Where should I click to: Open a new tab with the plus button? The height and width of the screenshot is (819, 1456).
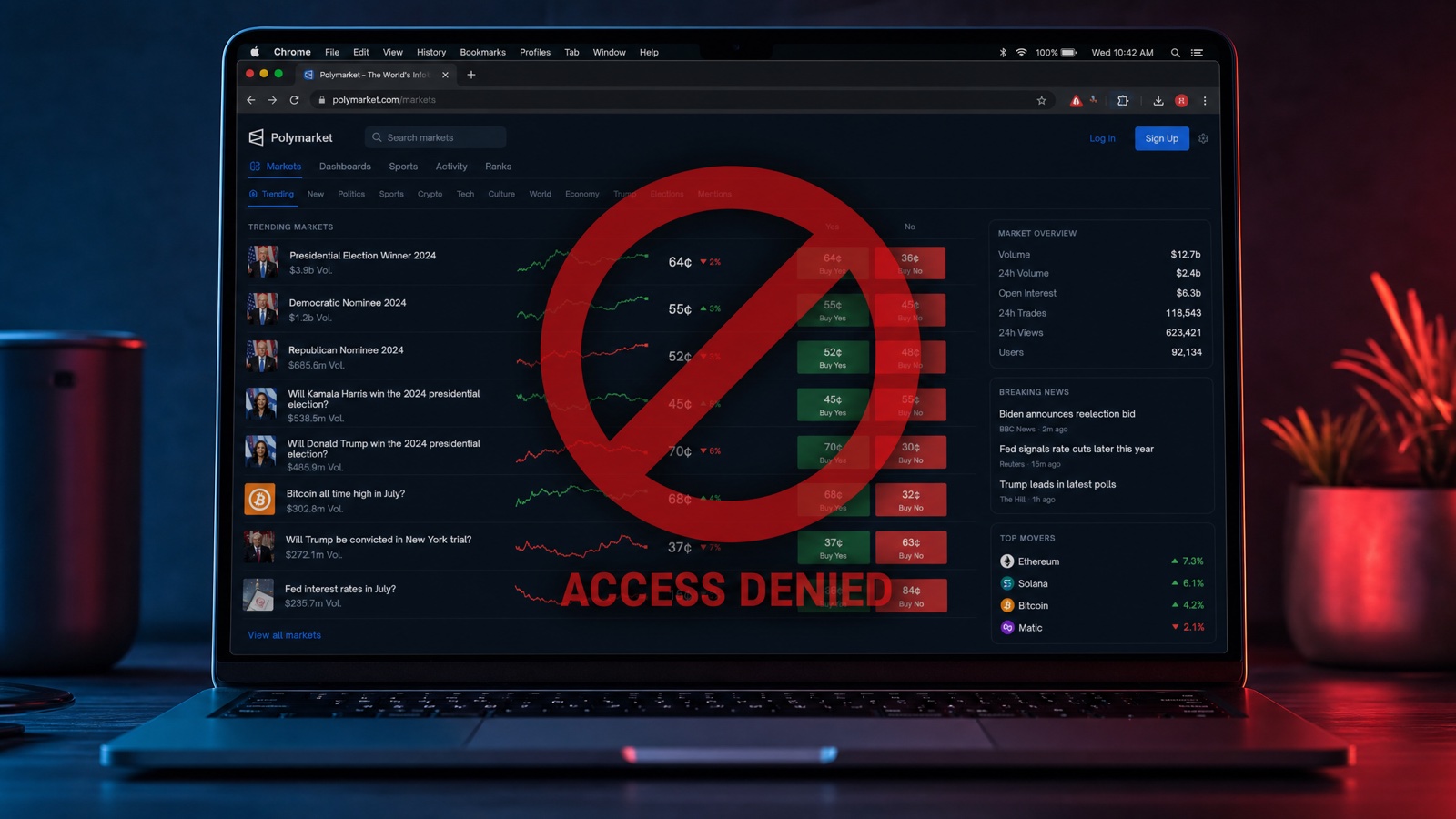(471, 75)
